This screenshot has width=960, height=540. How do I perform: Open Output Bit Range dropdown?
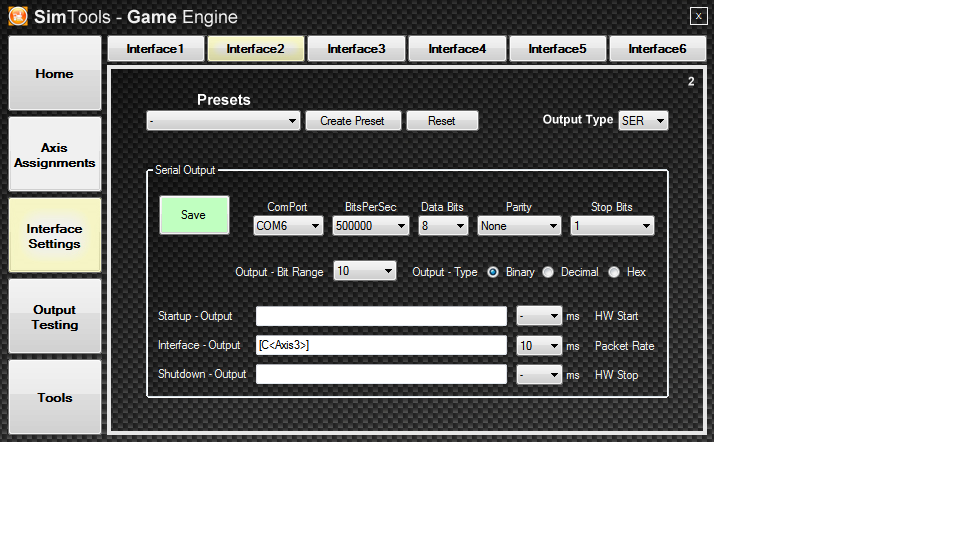click(x=364, y=271)
